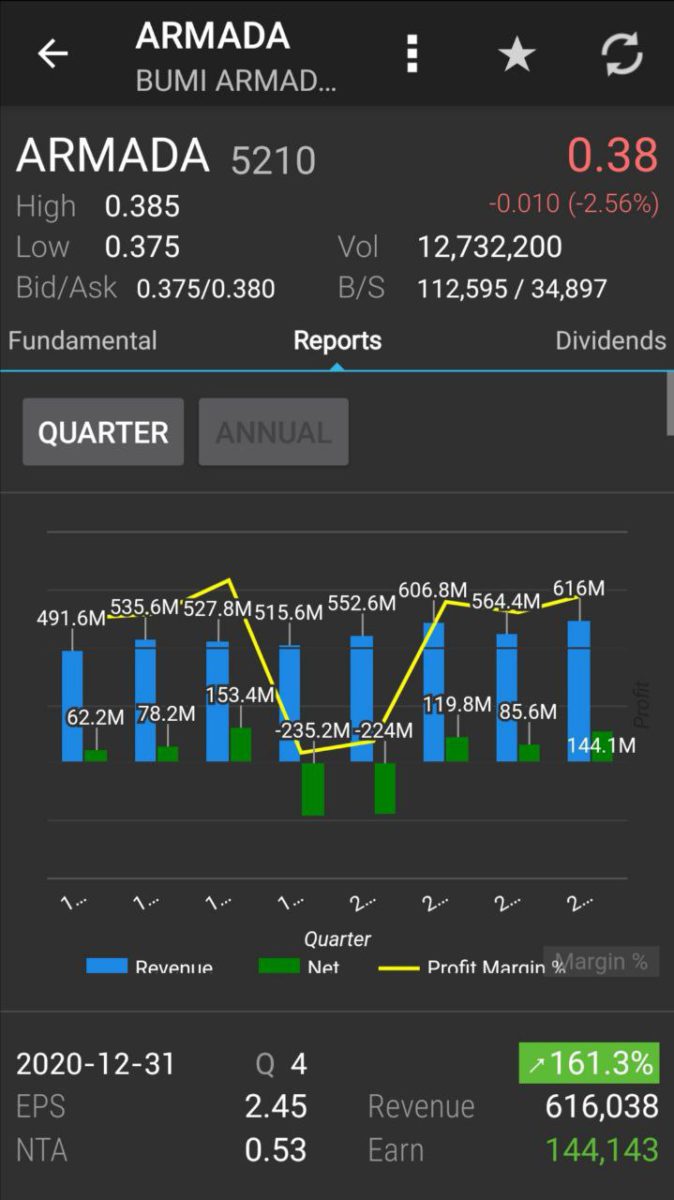Viewport: 674px width, 1200px height.
Task: Switch to the Fundamental tab
Action: coord(83,340)
